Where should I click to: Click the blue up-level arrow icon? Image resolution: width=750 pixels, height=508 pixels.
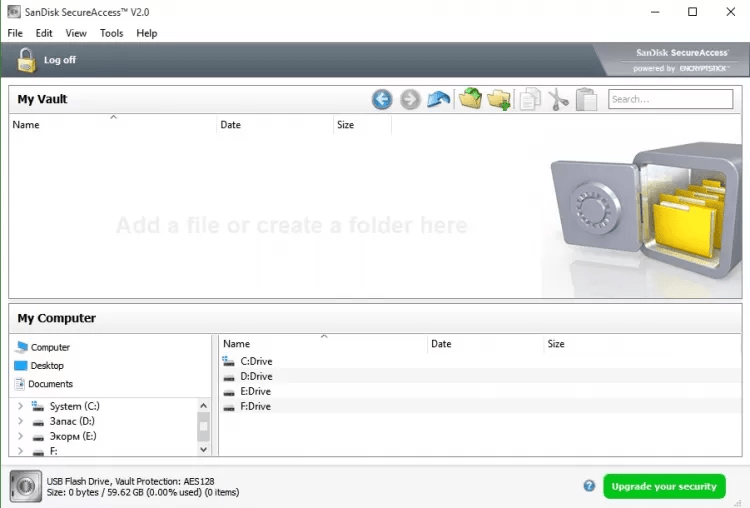[x=439, y=99]
